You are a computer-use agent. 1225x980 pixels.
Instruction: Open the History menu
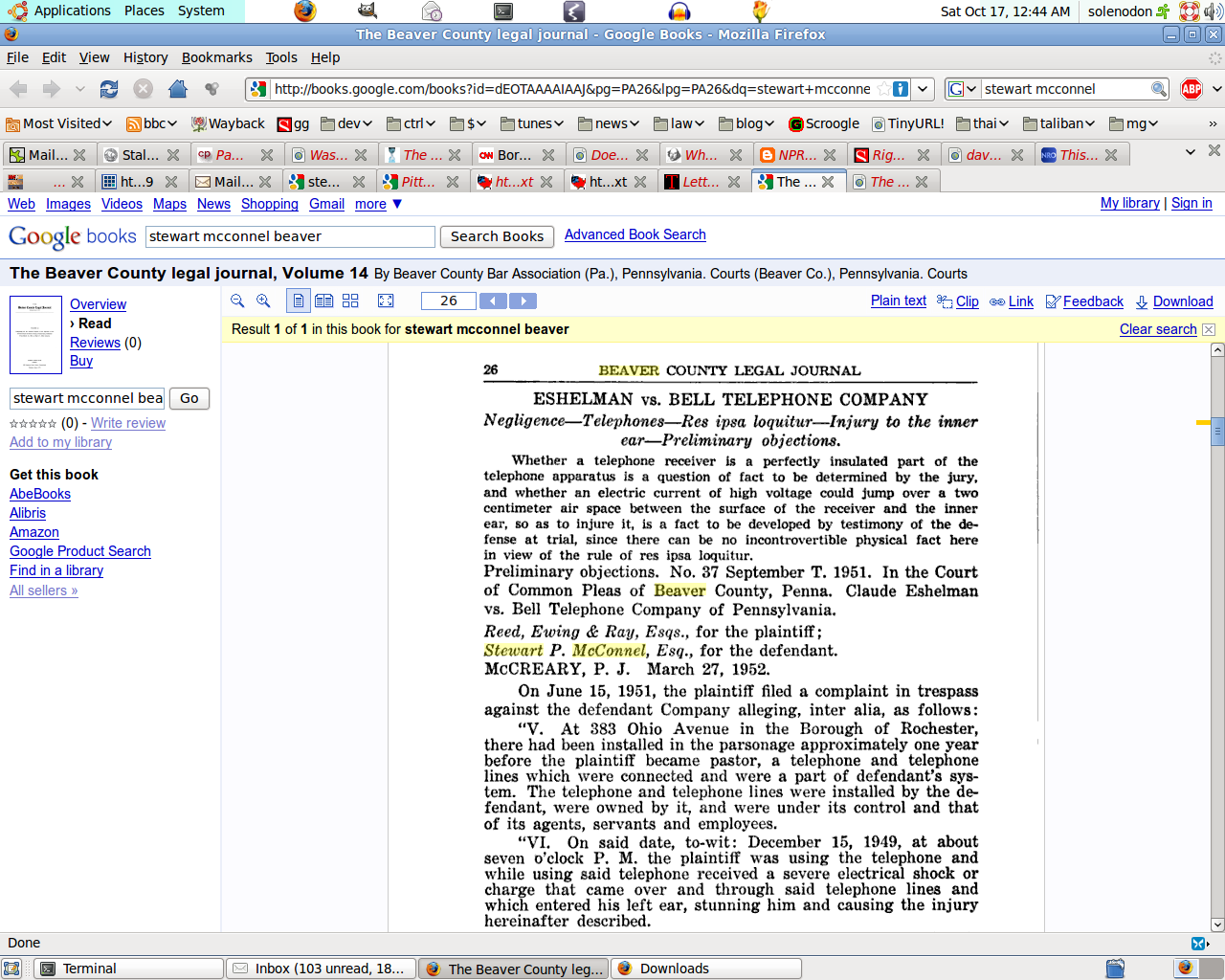point(145,57)
